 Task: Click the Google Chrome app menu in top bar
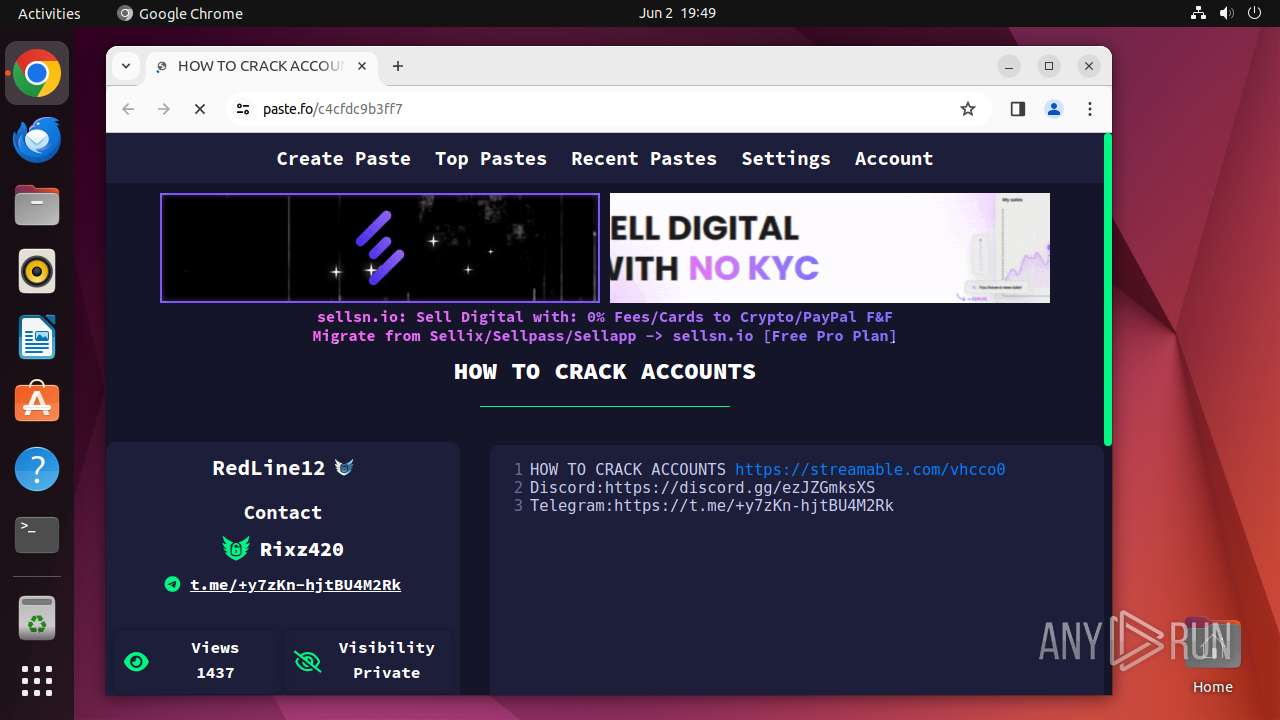click(180, 13)
